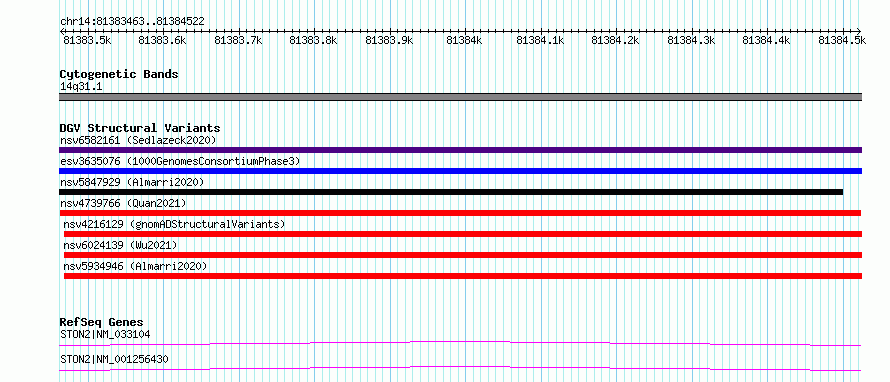Click the 14q31.1 band label

click(x=81, y=87)
